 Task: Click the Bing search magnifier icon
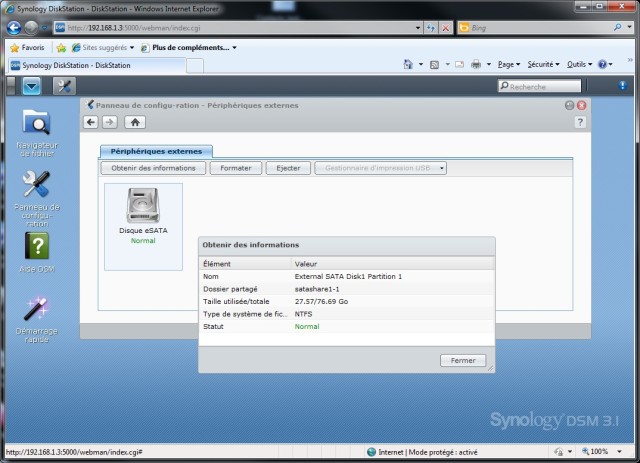click(618, 27)
